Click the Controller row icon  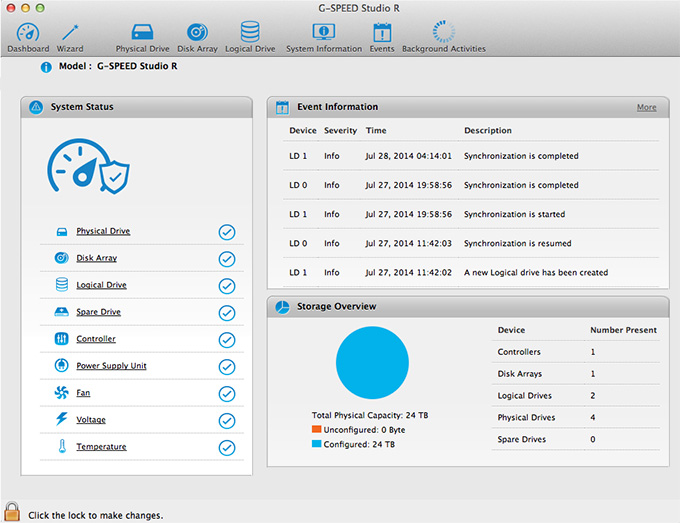pos(62,338)
